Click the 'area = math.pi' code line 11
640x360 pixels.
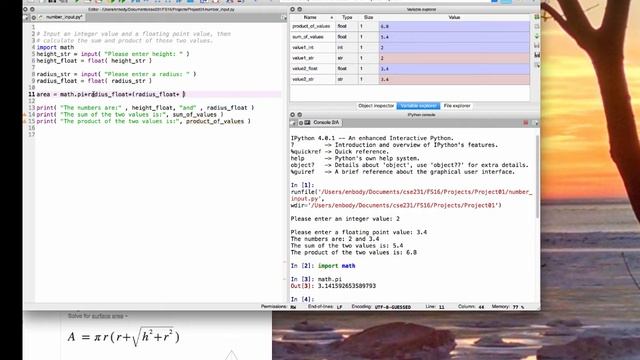(x=111, y=94)
